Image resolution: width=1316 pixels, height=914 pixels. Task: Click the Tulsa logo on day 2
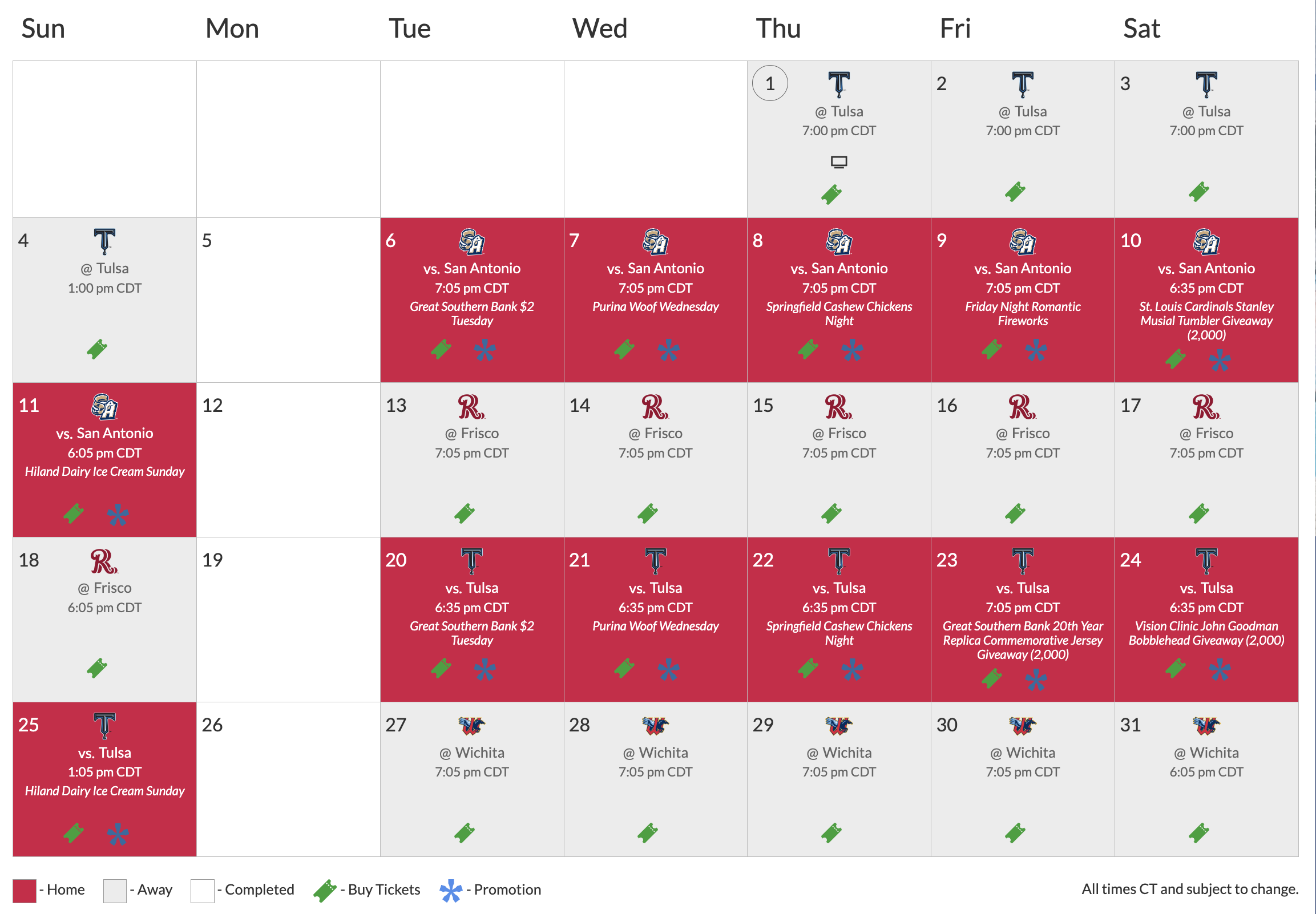coord(1022,85)
